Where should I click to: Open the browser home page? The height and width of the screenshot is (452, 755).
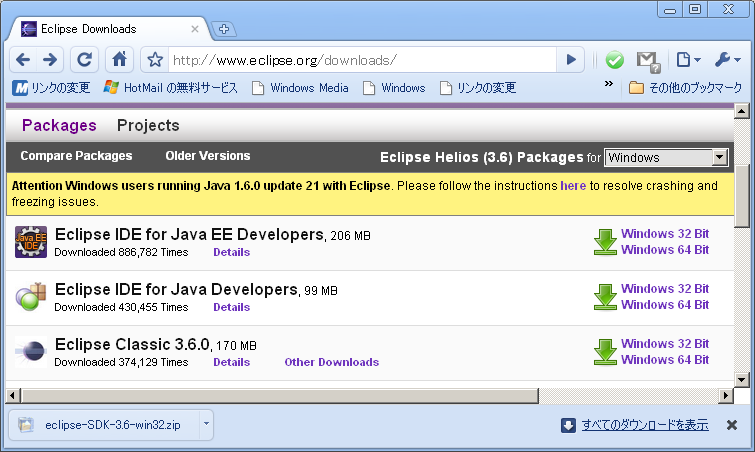tap(119, 60)
